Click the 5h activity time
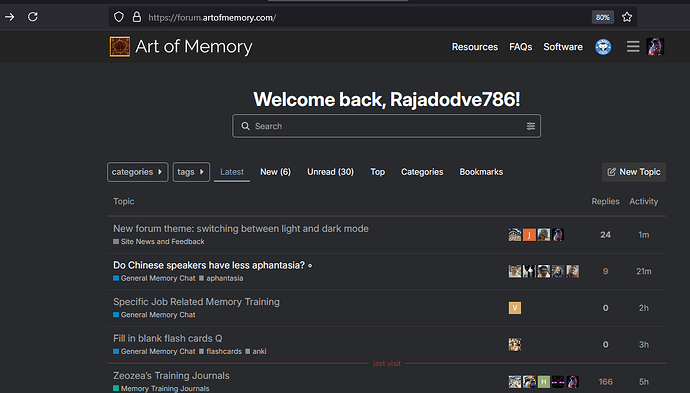This screenshot has height=393, width=690. pos(643,382)
